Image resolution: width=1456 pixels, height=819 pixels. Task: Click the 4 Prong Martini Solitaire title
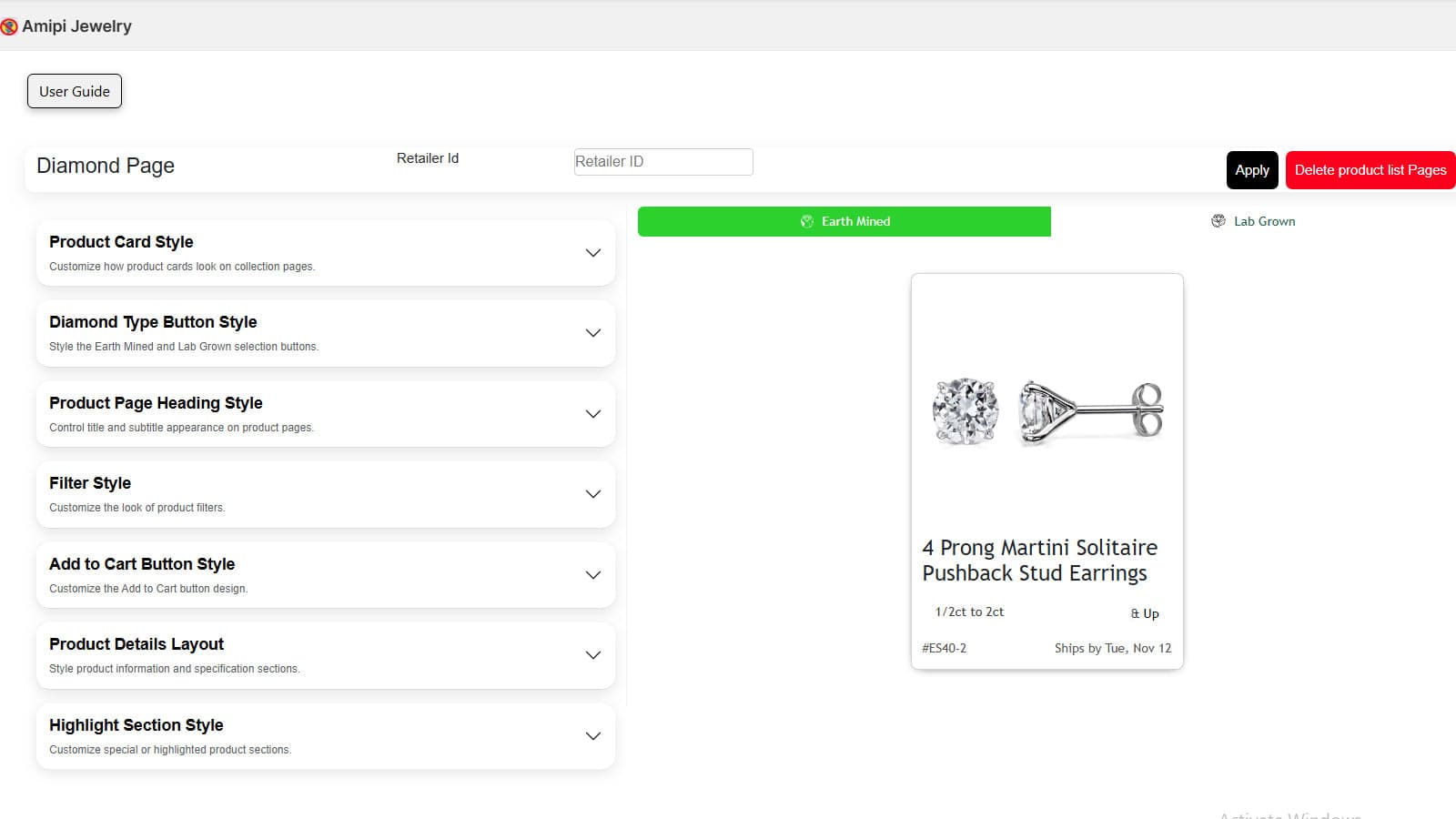pyautogui.click(x=1040, y=561)
